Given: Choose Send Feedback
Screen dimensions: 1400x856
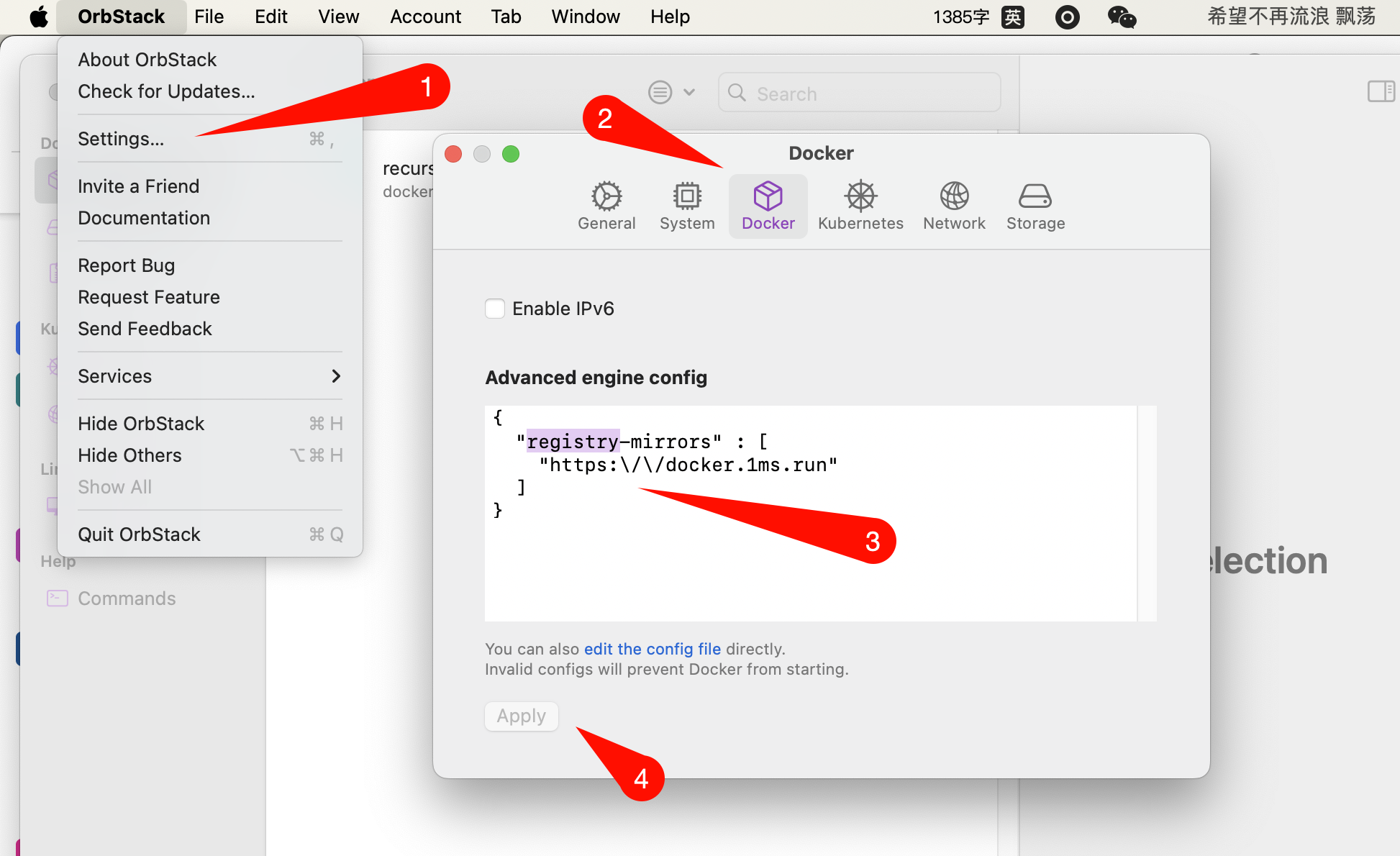Looking at the screenshot, I should click(x=210, y=329).
